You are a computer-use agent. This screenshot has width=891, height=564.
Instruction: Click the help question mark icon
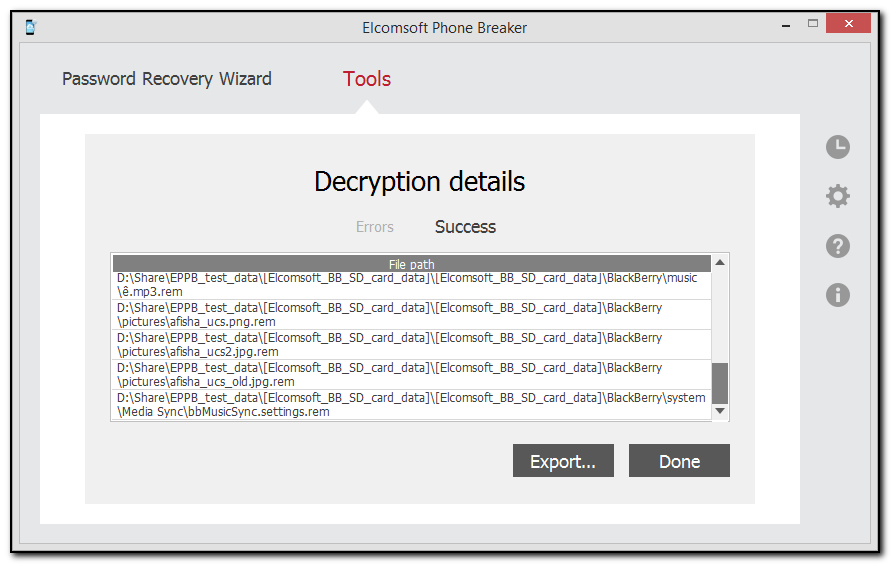click(837, 245)
